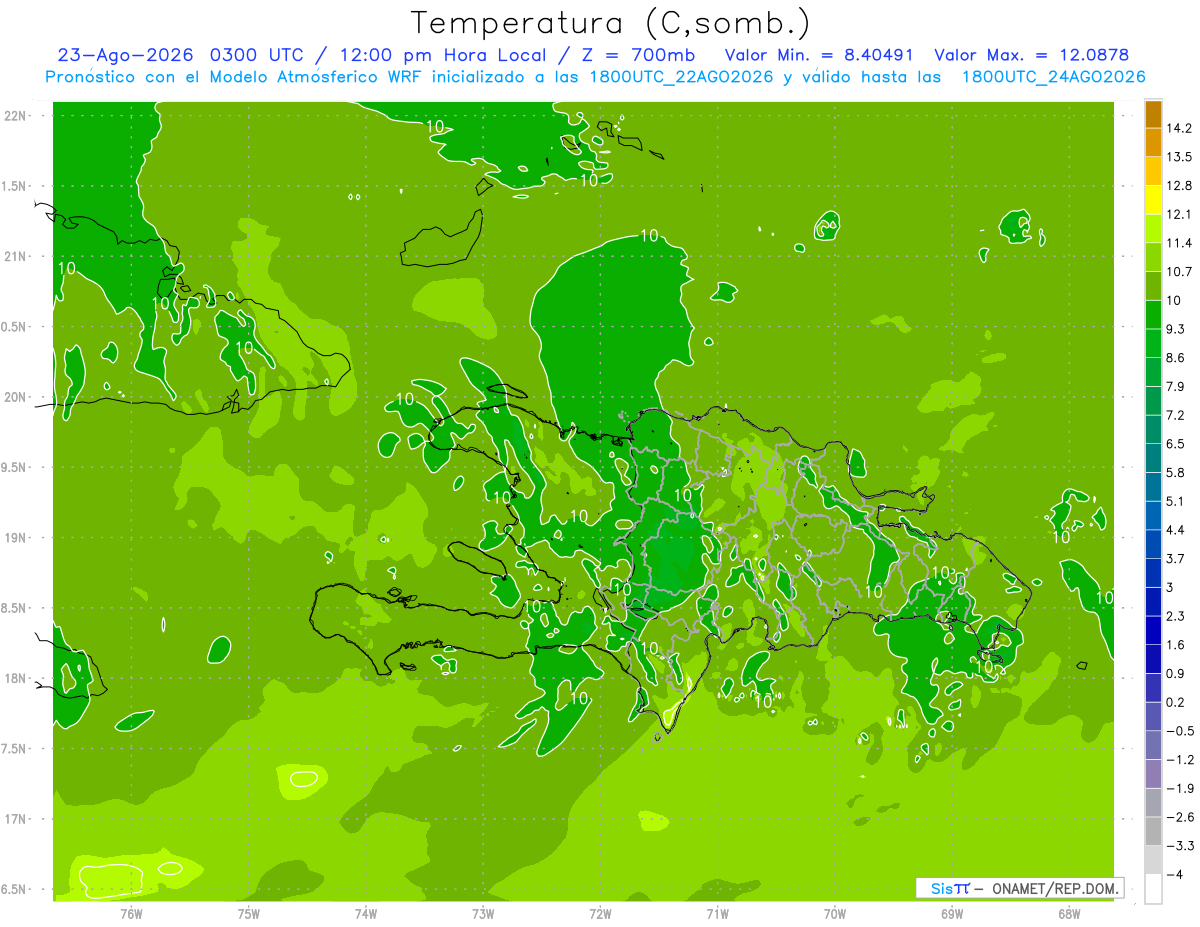This screenshot has height=927, width=1200.
Task: Click valid-until time "1800UTC_24AGO2026"
Action: pyautogui.click(x=1053, y=77)
